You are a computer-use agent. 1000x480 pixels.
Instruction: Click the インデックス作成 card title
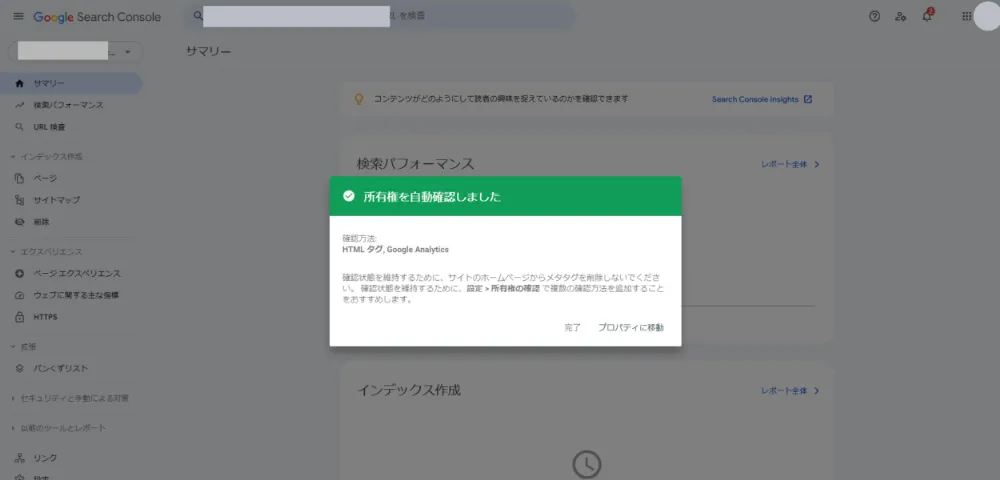click(408, 390)
